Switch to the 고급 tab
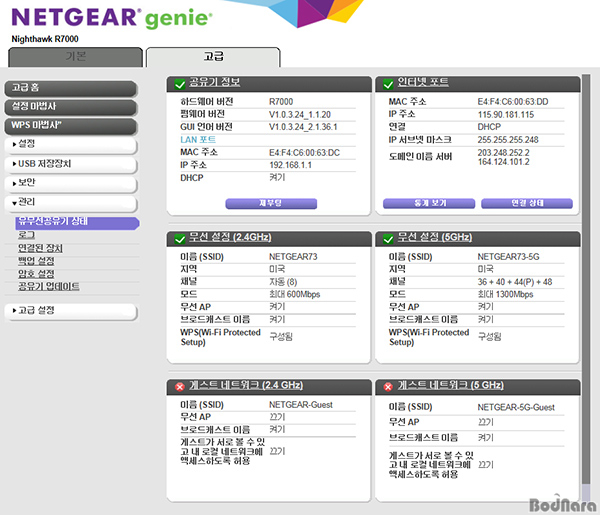The image size is (600, 515). point(213,57)
